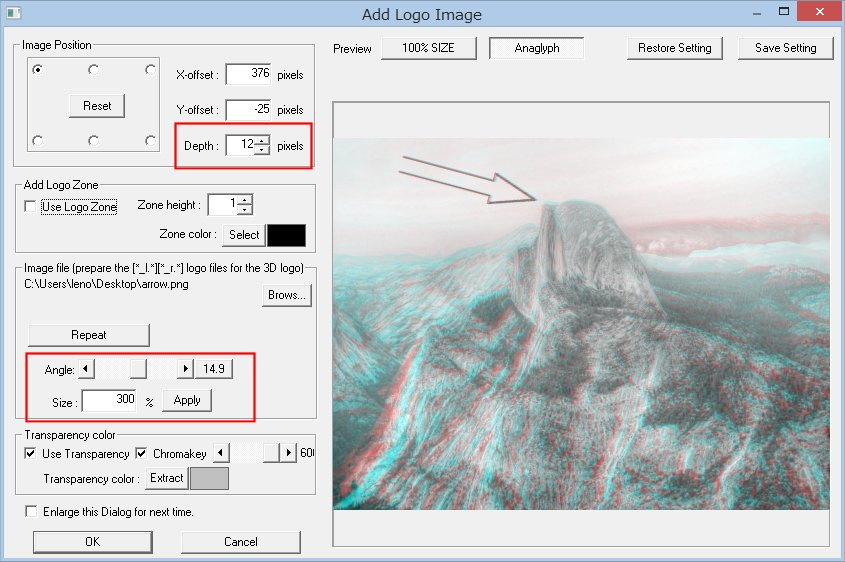Click the Restore Setting button
Image resolution: width=845 pixels, height=562 pixels.
[675, 48]
